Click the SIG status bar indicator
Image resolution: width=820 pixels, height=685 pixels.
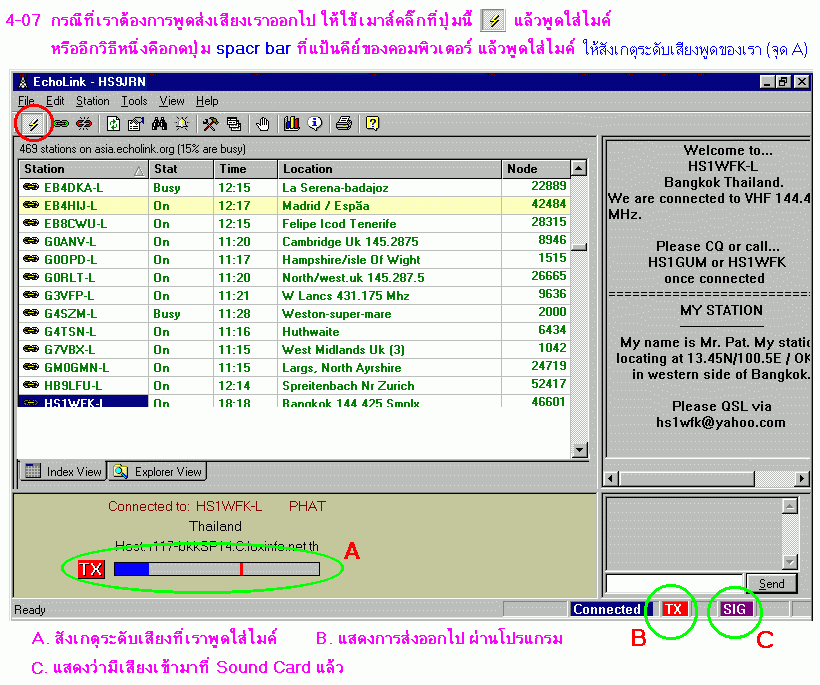point(735,609)
